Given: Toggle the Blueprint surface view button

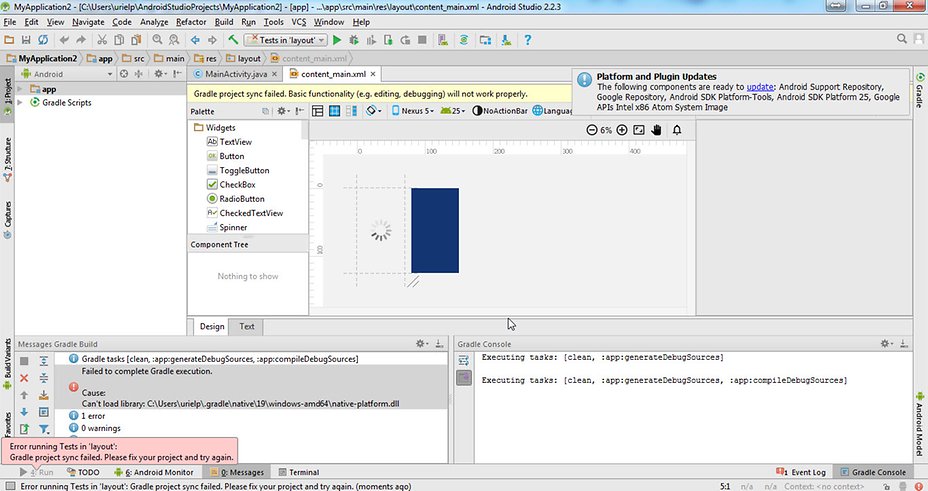Looking at the screenshot, I should [334, 111].
